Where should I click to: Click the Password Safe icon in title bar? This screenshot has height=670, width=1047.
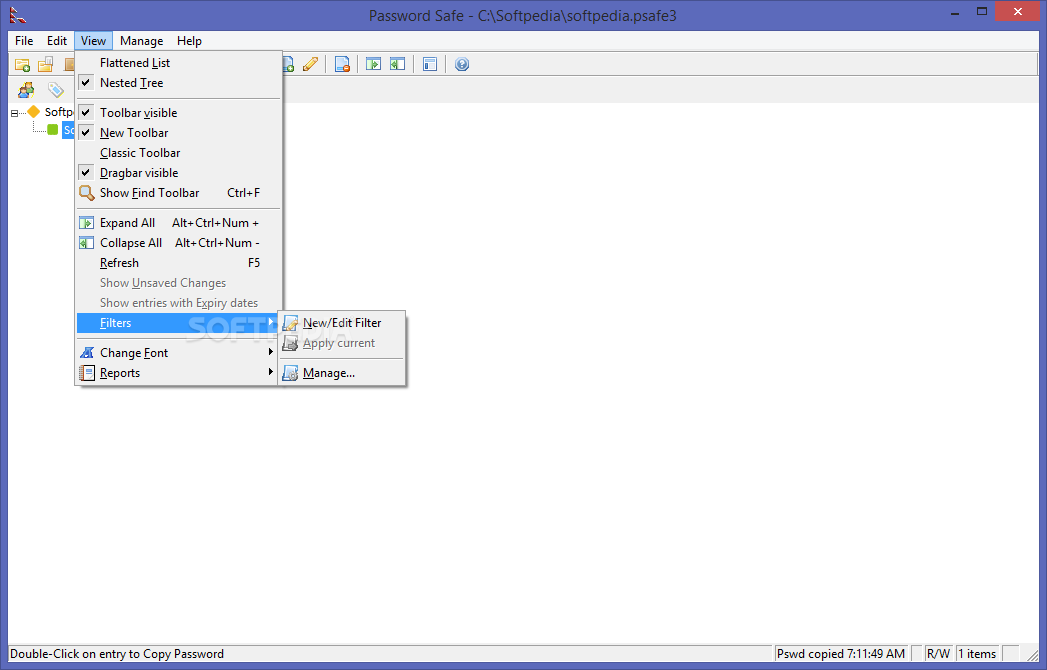point(18,14)
